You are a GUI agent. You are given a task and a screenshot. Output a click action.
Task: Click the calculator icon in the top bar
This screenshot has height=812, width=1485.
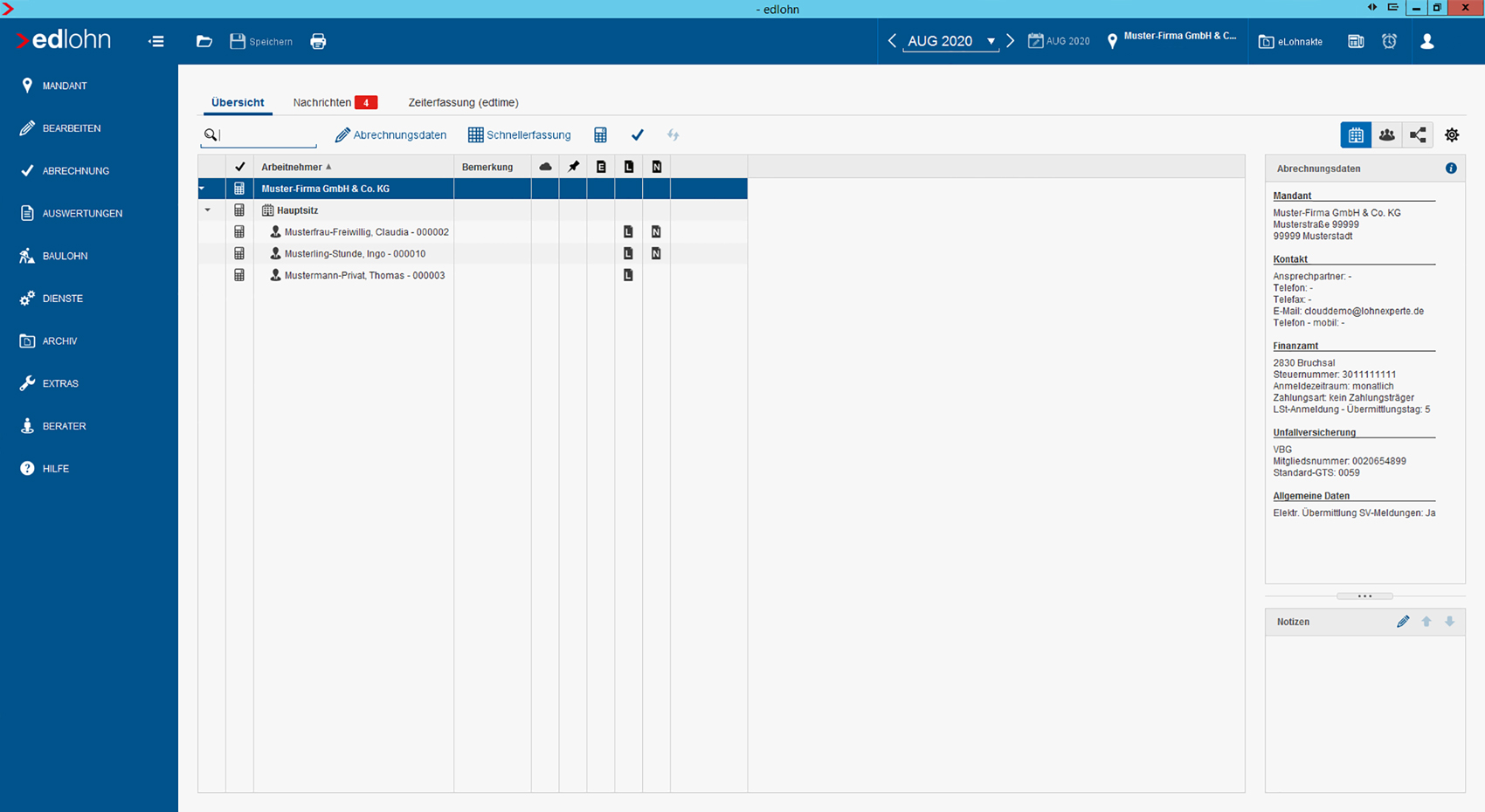pyautogui.click(x=1356, y=41)
